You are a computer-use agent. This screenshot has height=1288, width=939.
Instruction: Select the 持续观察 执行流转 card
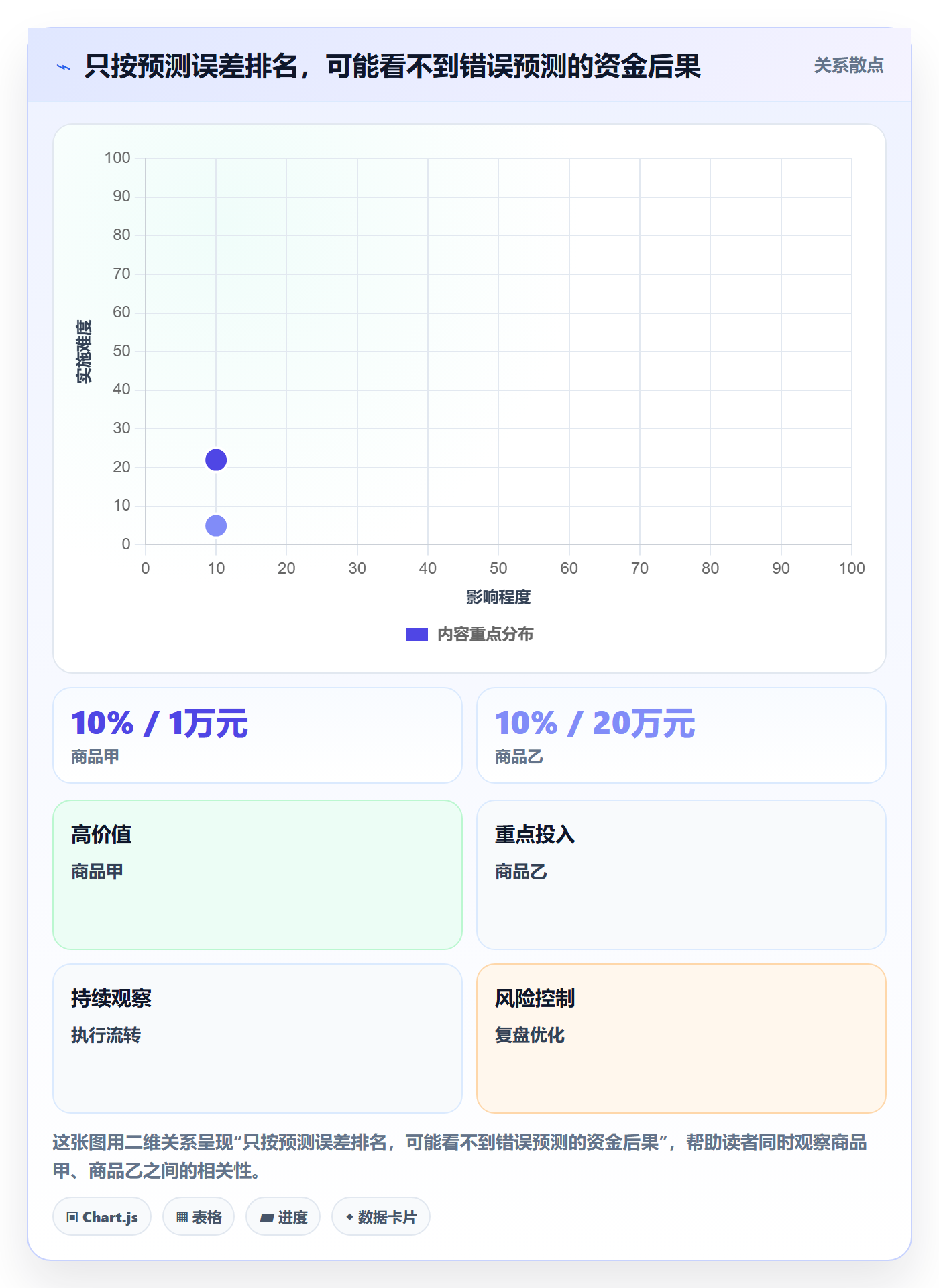[258, 1038]
